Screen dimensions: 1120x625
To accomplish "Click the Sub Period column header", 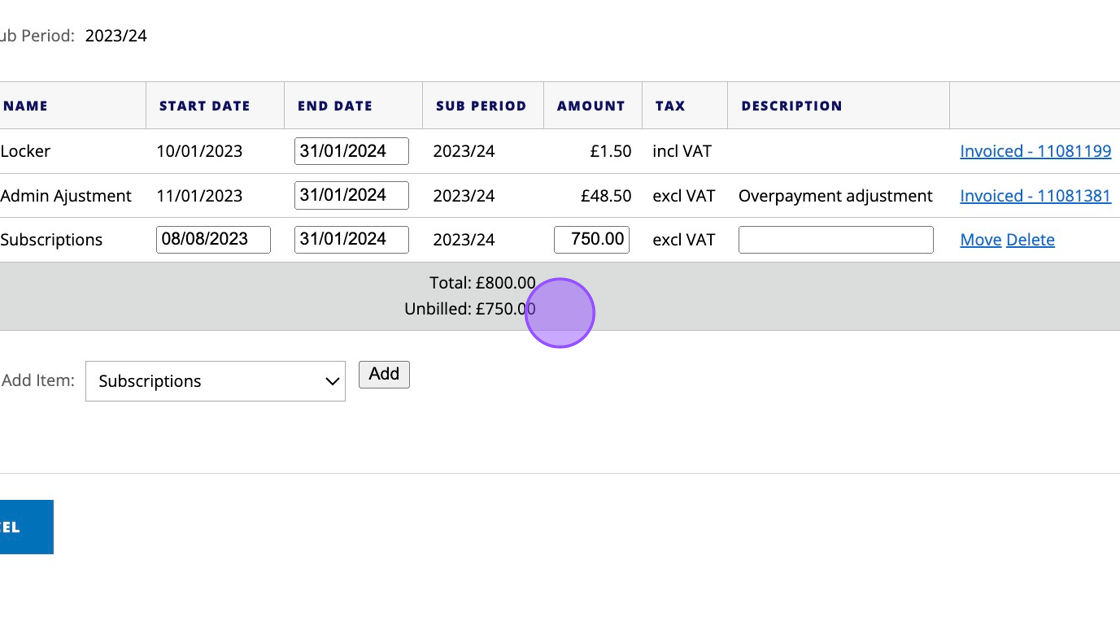I will (481, 106).
